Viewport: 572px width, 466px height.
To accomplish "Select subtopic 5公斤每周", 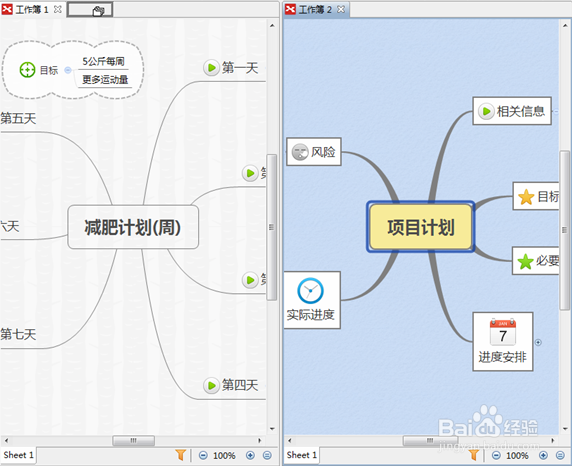I will 104,61.
